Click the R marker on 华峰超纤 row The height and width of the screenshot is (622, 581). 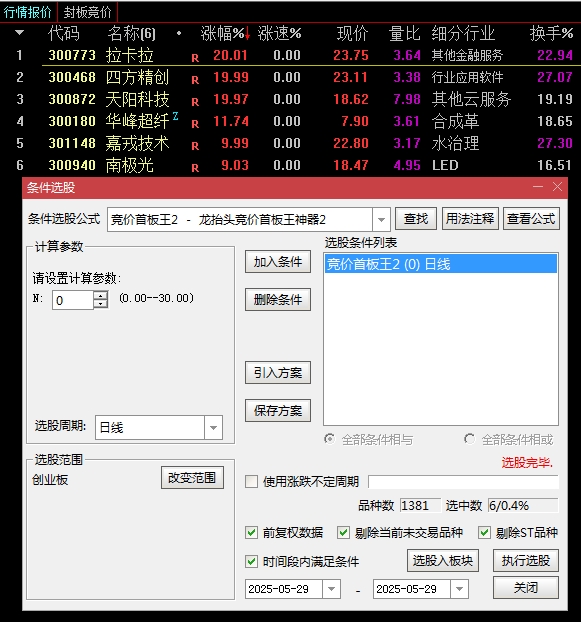[195, 124]
